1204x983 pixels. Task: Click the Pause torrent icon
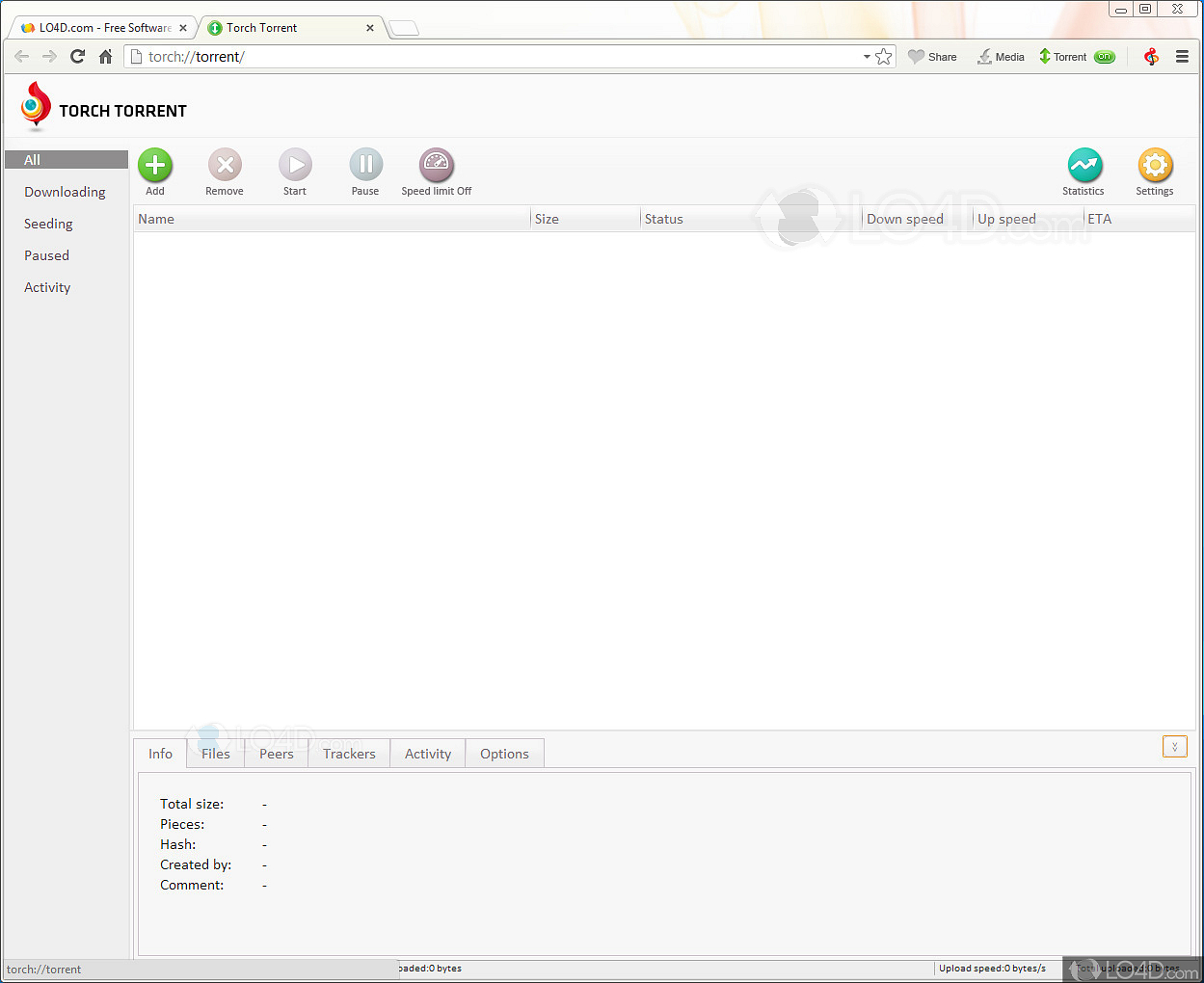[x=365, y=165]
